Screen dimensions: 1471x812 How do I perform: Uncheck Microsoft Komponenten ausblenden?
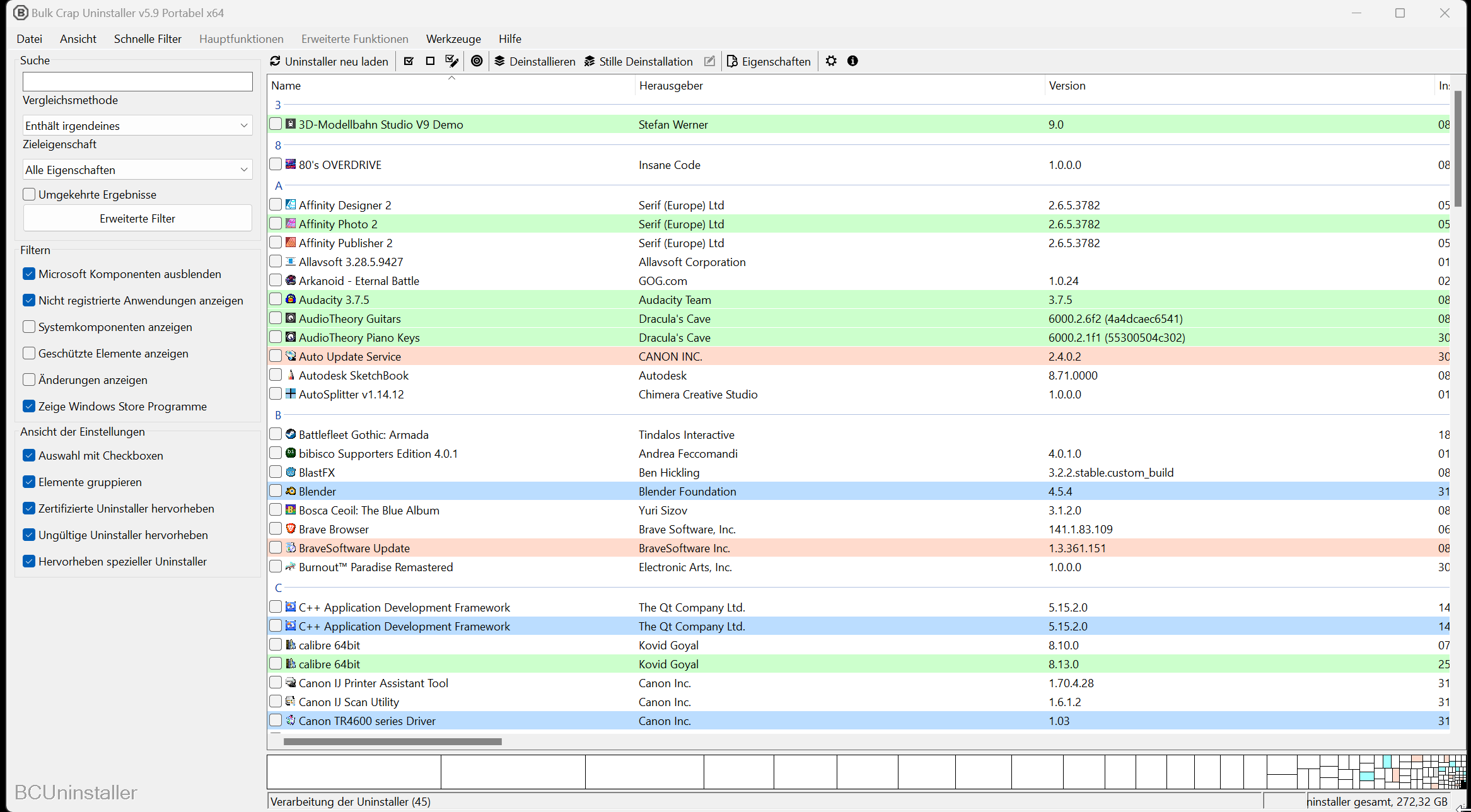(29, 274)
